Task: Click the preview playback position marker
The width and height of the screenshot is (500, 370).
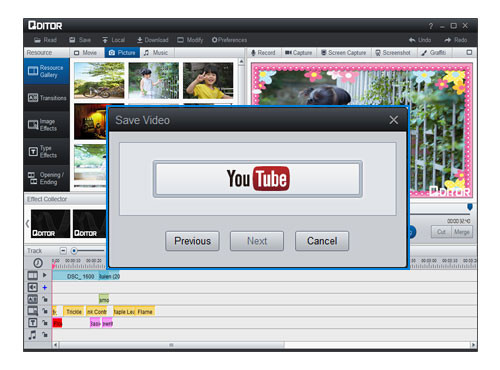Action: pyautogui.click(x=470, y=207)
